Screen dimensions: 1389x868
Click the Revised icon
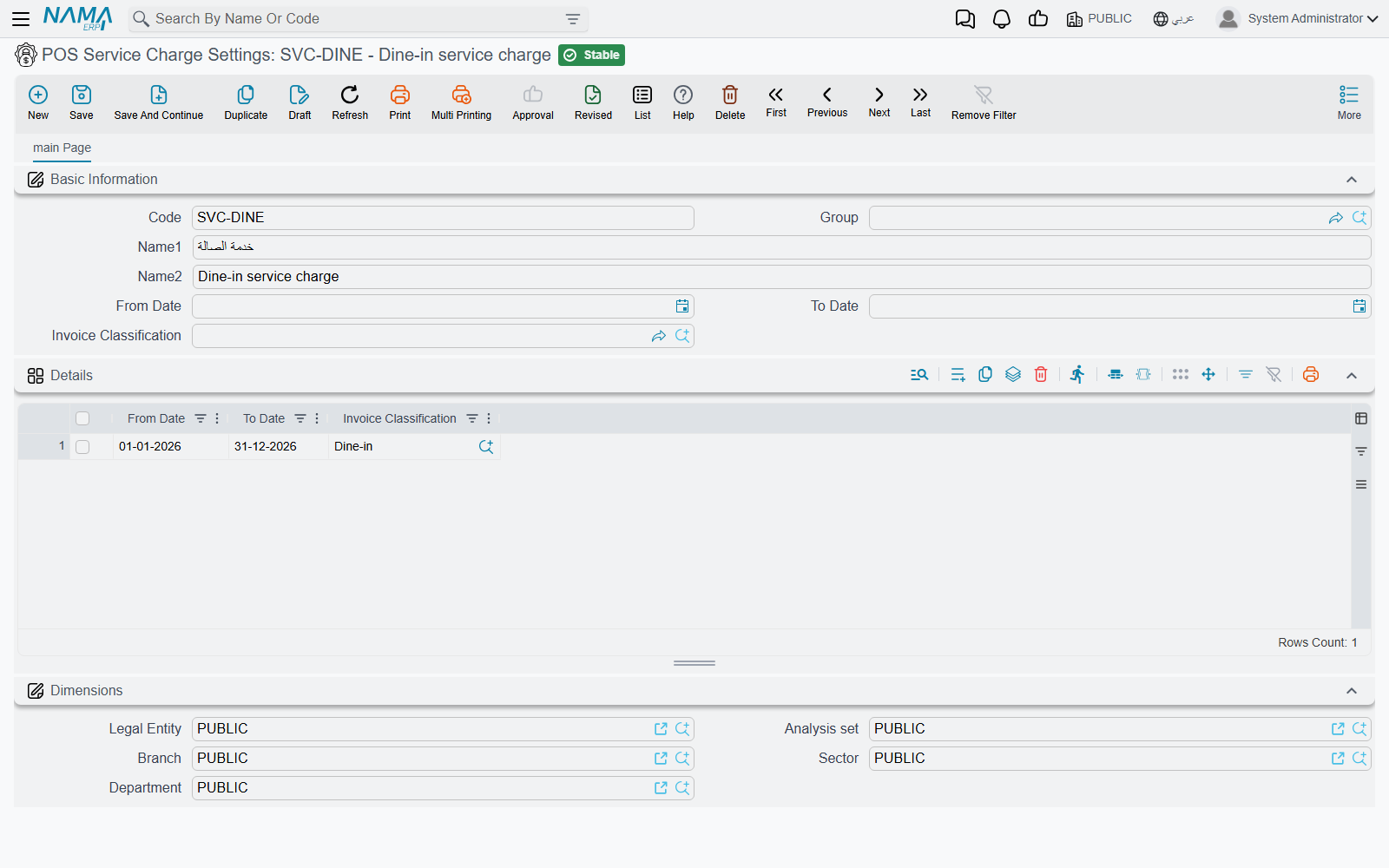click(x=593, y=95)
